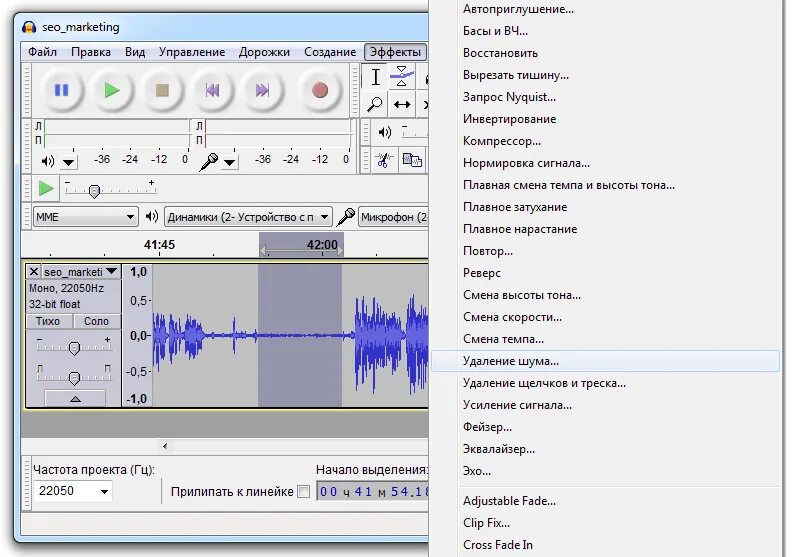
Task: Choose Реверс effect
Action: 605,273
